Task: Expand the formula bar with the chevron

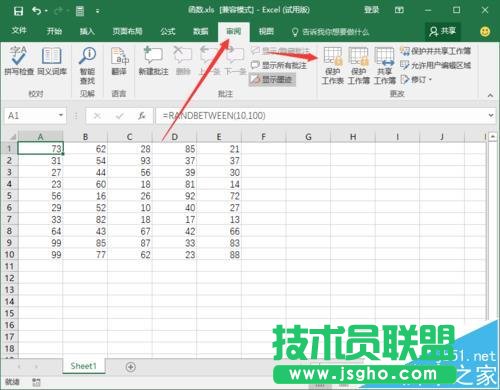Action: (x=491, y=115)
